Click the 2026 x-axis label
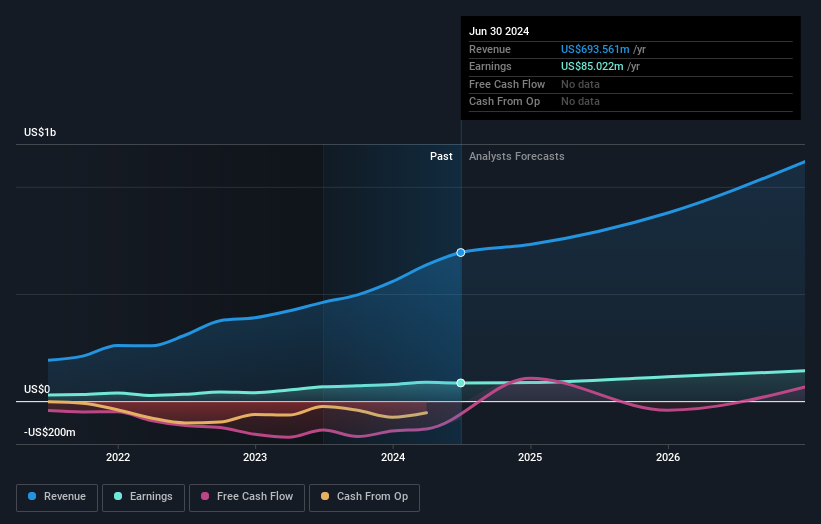This screenshot has height=524, width=821. [x=668, y=457]
